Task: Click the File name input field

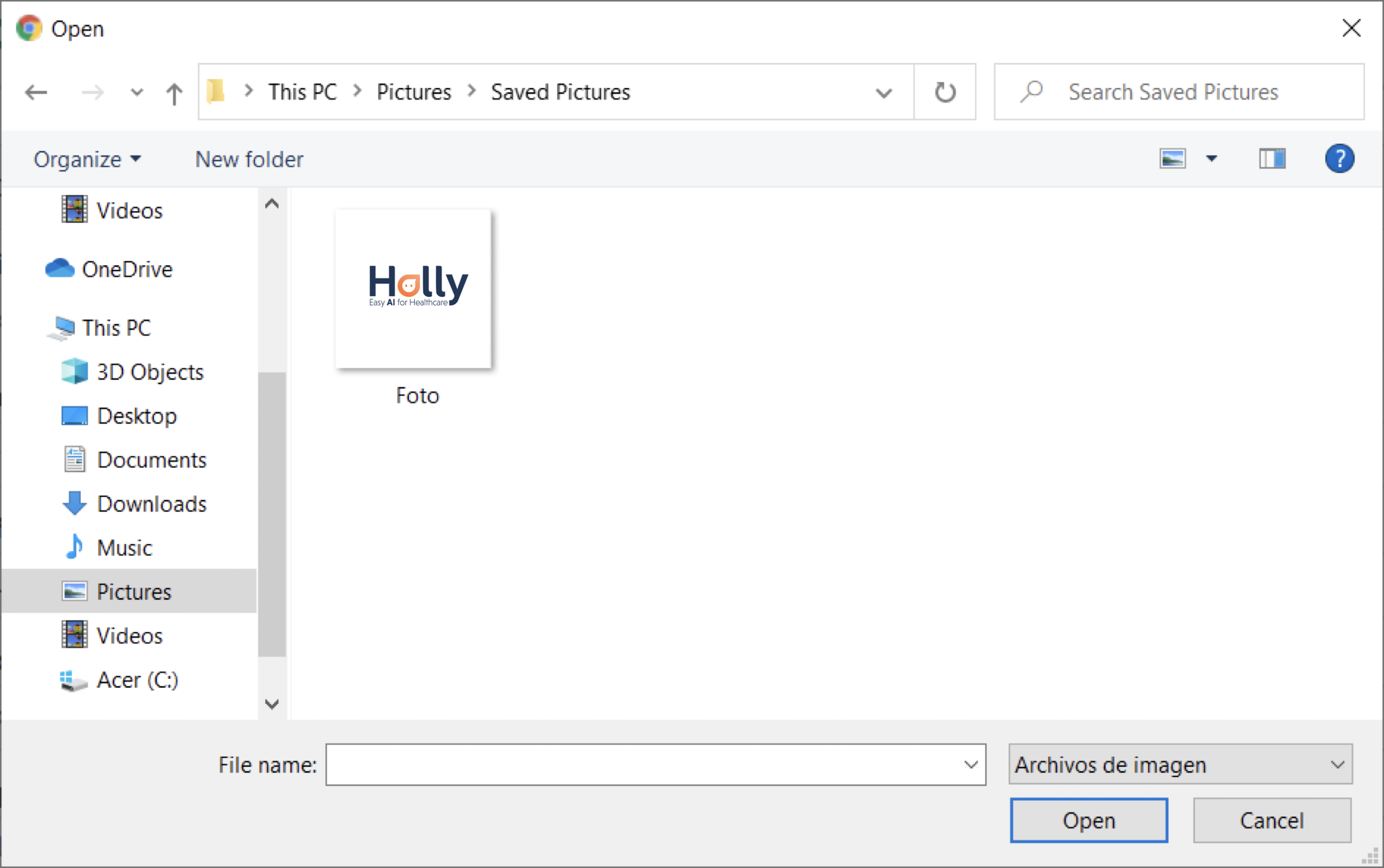Action: (x=655, y=764)
